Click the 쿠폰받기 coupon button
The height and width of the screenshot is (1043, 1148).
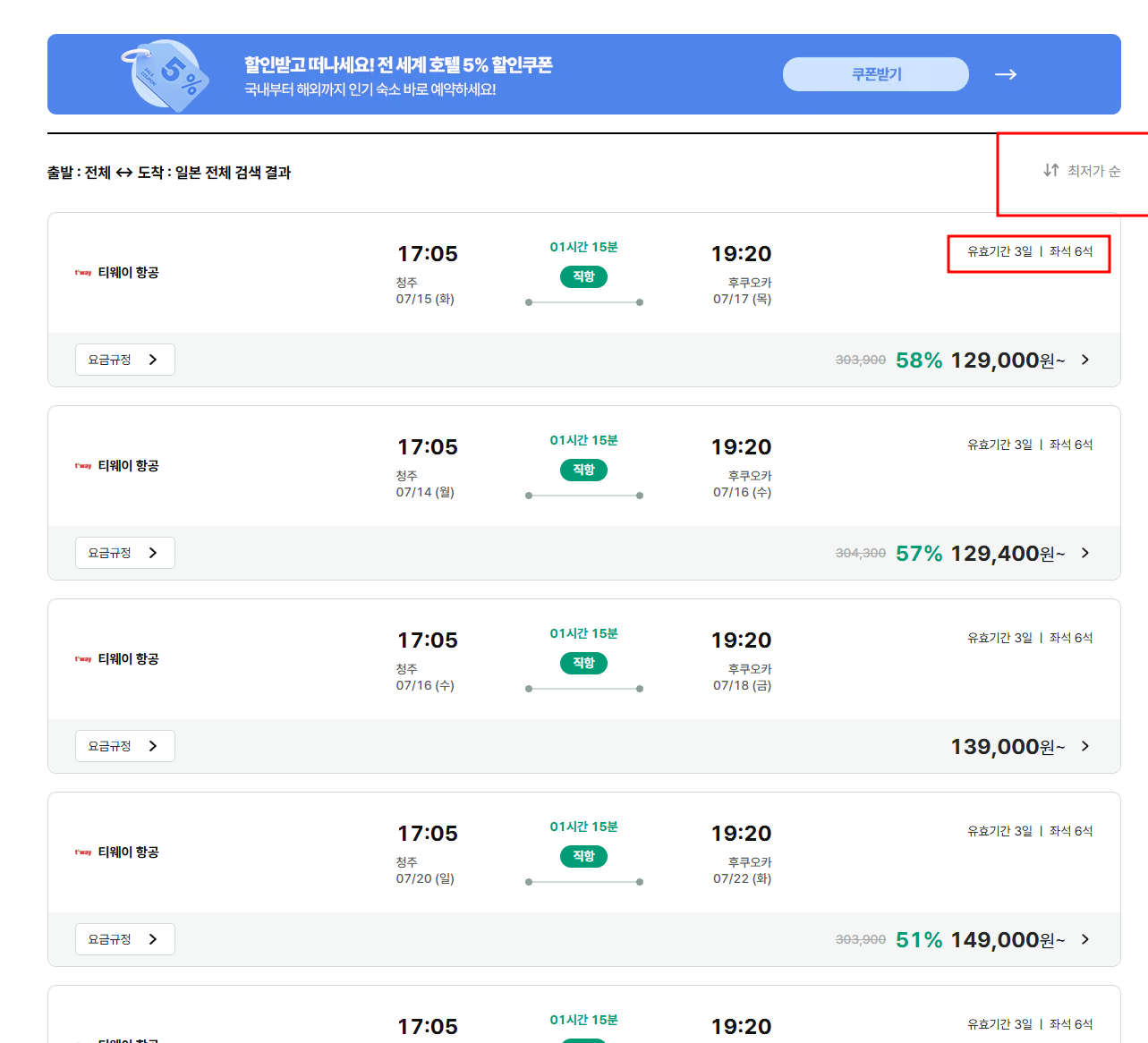coord(875,74)
